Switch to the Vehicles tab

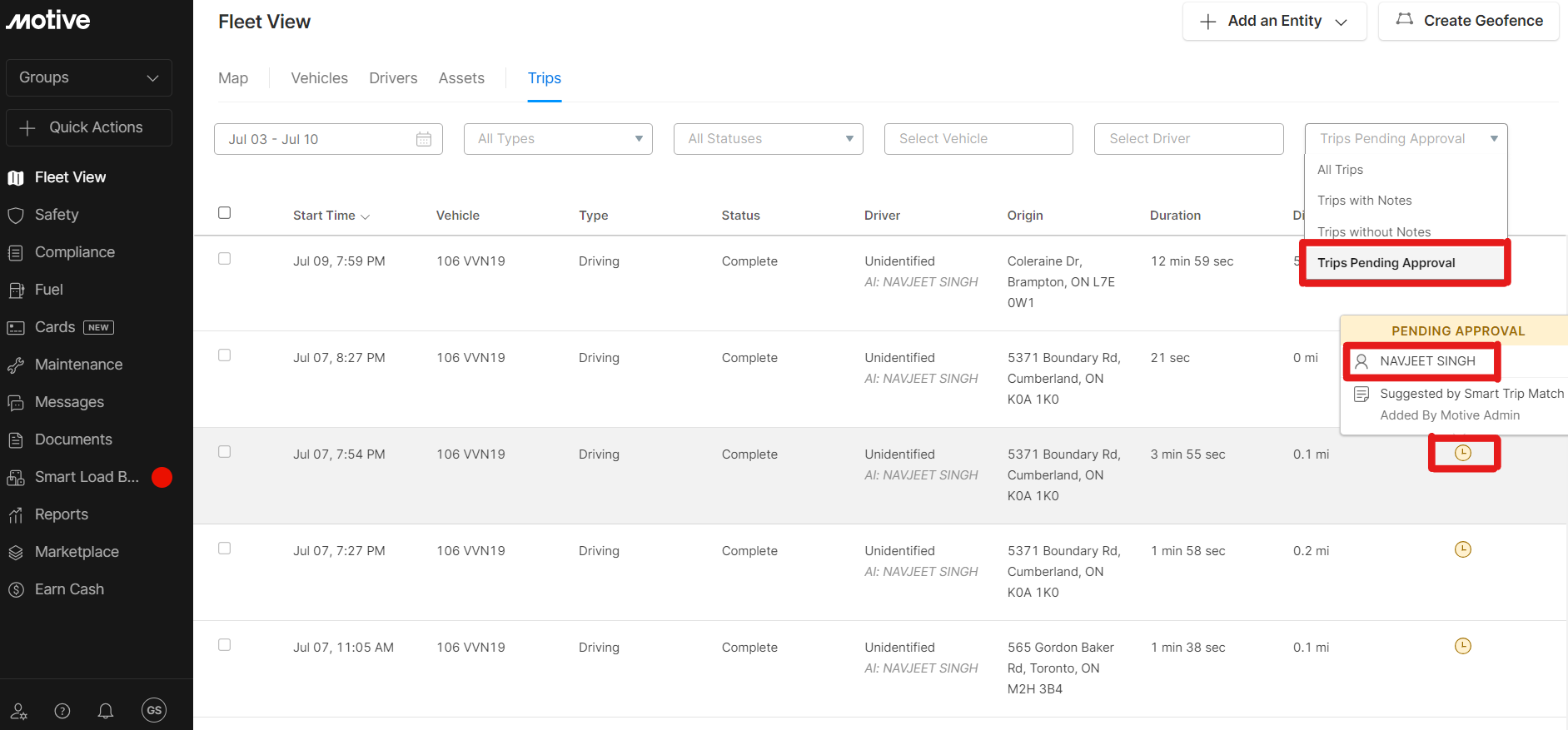(x=320, y=78)
